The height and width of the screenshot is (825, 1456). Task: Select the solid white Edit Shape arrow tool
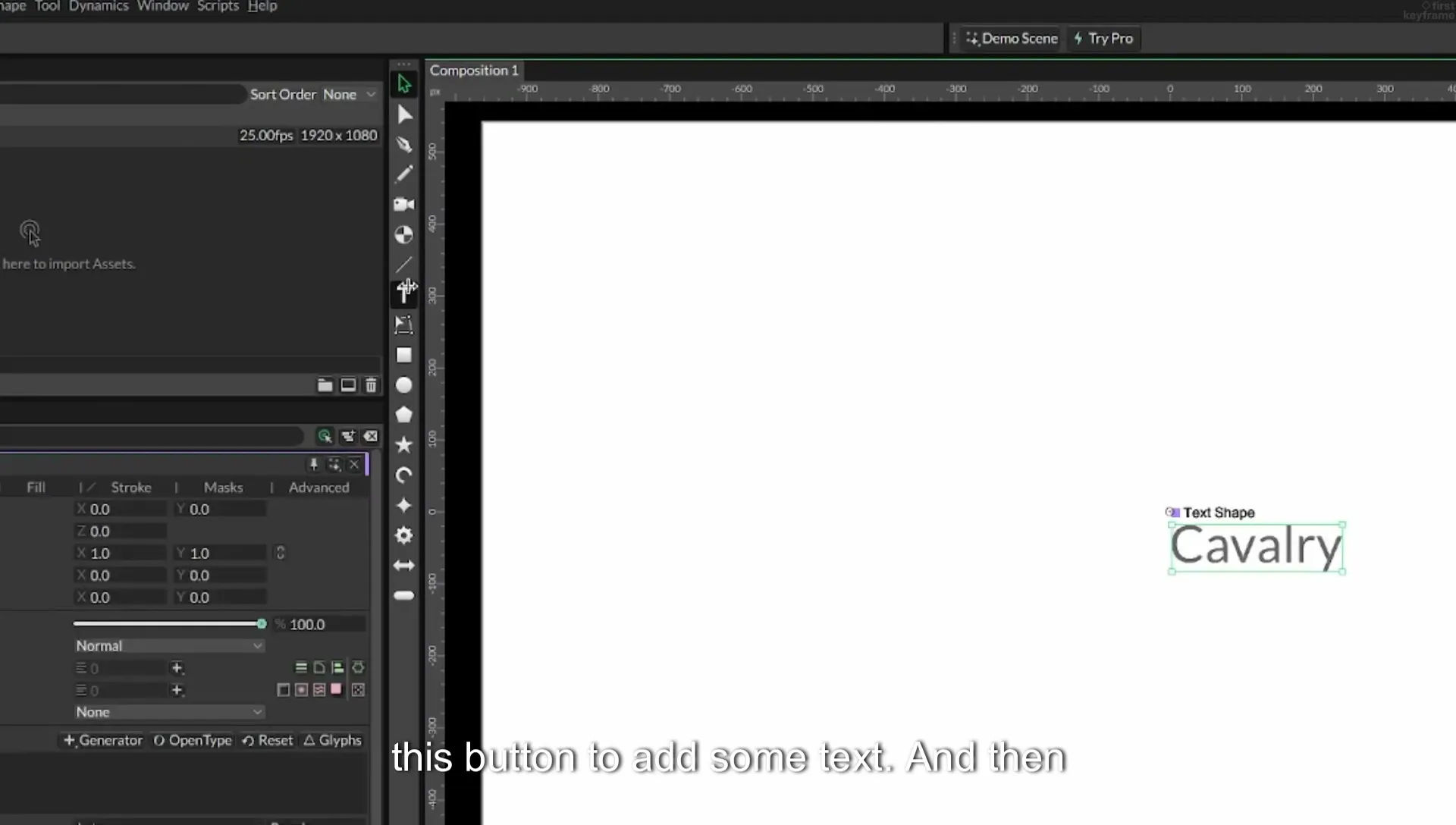[x=404, y=114]
